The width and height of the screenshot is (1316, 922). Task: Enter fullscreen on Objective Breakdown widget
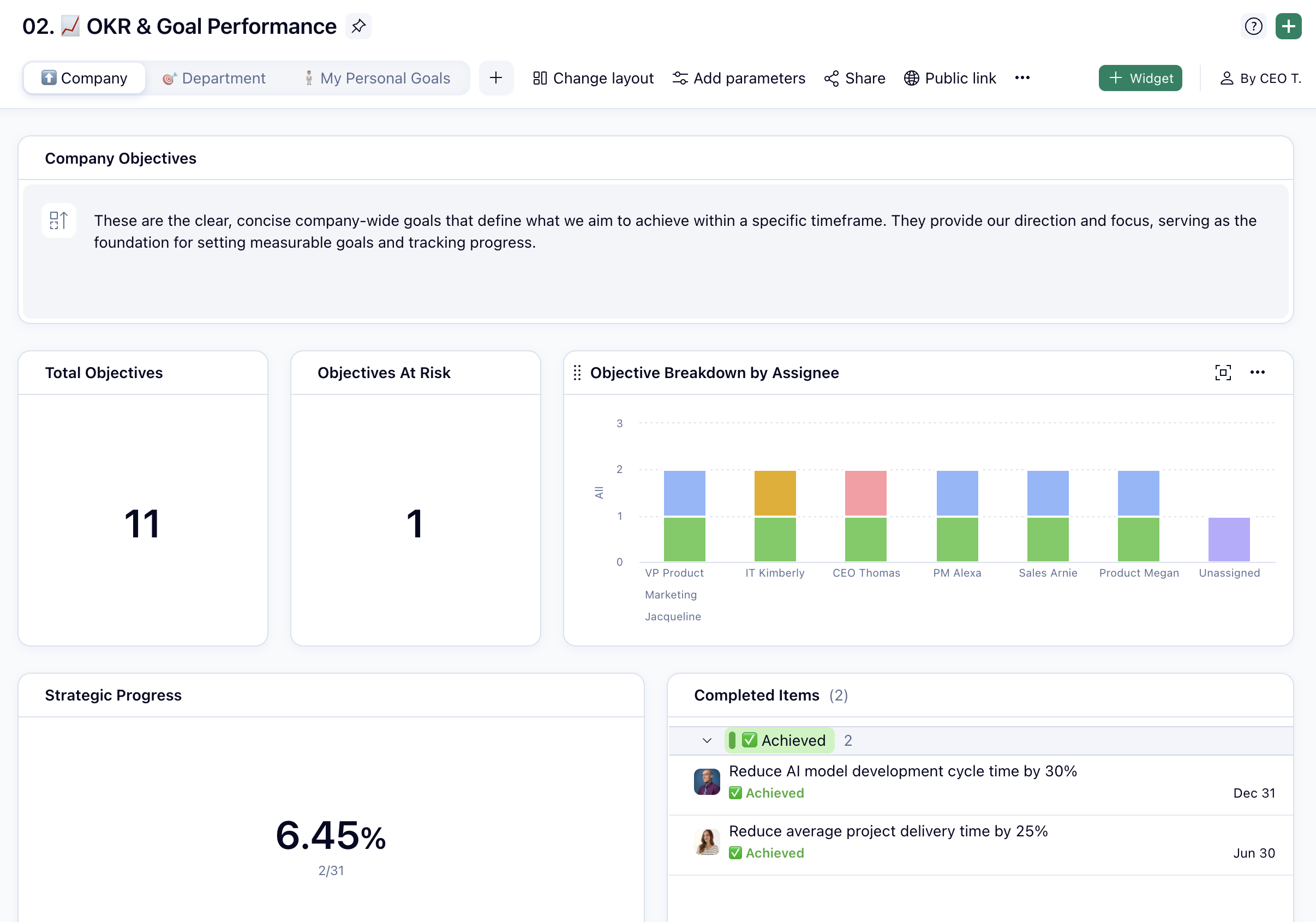click(1223, 373)
